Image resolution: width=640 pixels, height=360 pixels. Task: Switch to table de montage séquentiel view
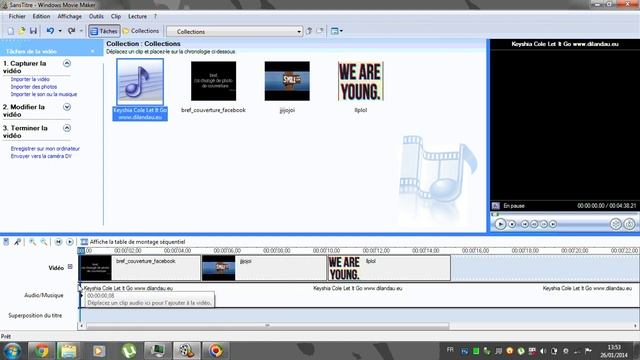133,242
